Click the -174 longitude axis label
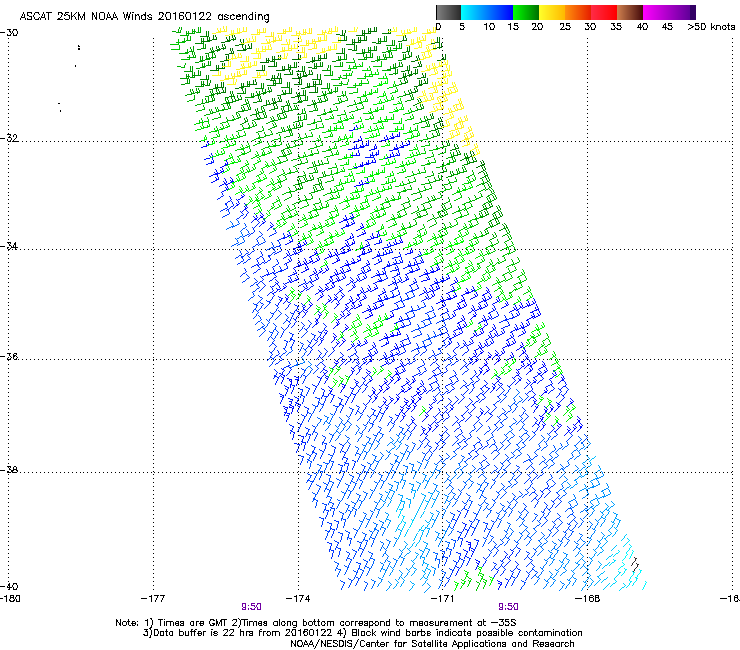 298,599
